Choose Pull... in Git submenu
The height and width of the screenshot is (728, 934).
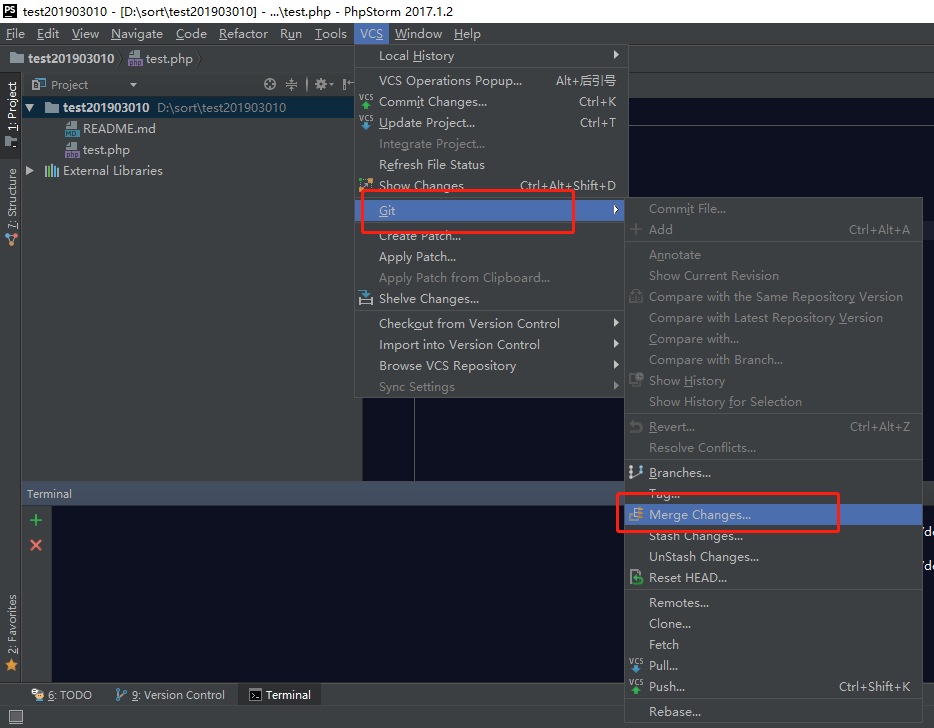click(773, 666)
